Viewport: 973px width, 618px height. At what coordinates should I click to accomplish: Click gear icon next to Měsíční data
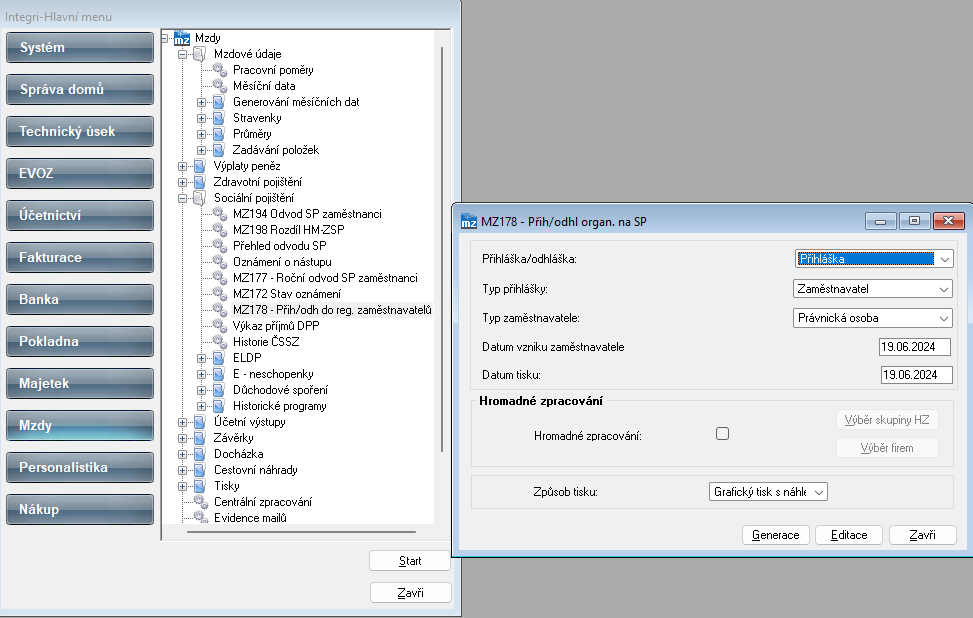pos(220,86)
